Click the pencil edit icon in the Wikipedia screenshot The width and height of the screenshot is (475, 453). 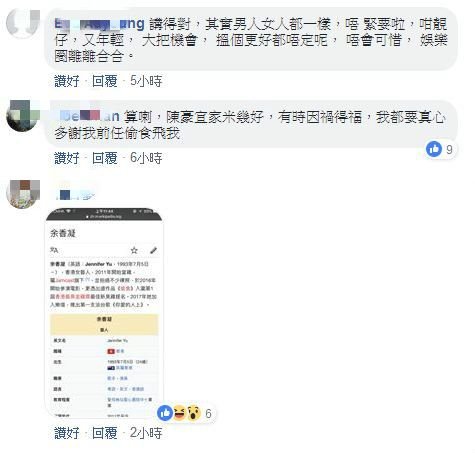coord(153,250)
